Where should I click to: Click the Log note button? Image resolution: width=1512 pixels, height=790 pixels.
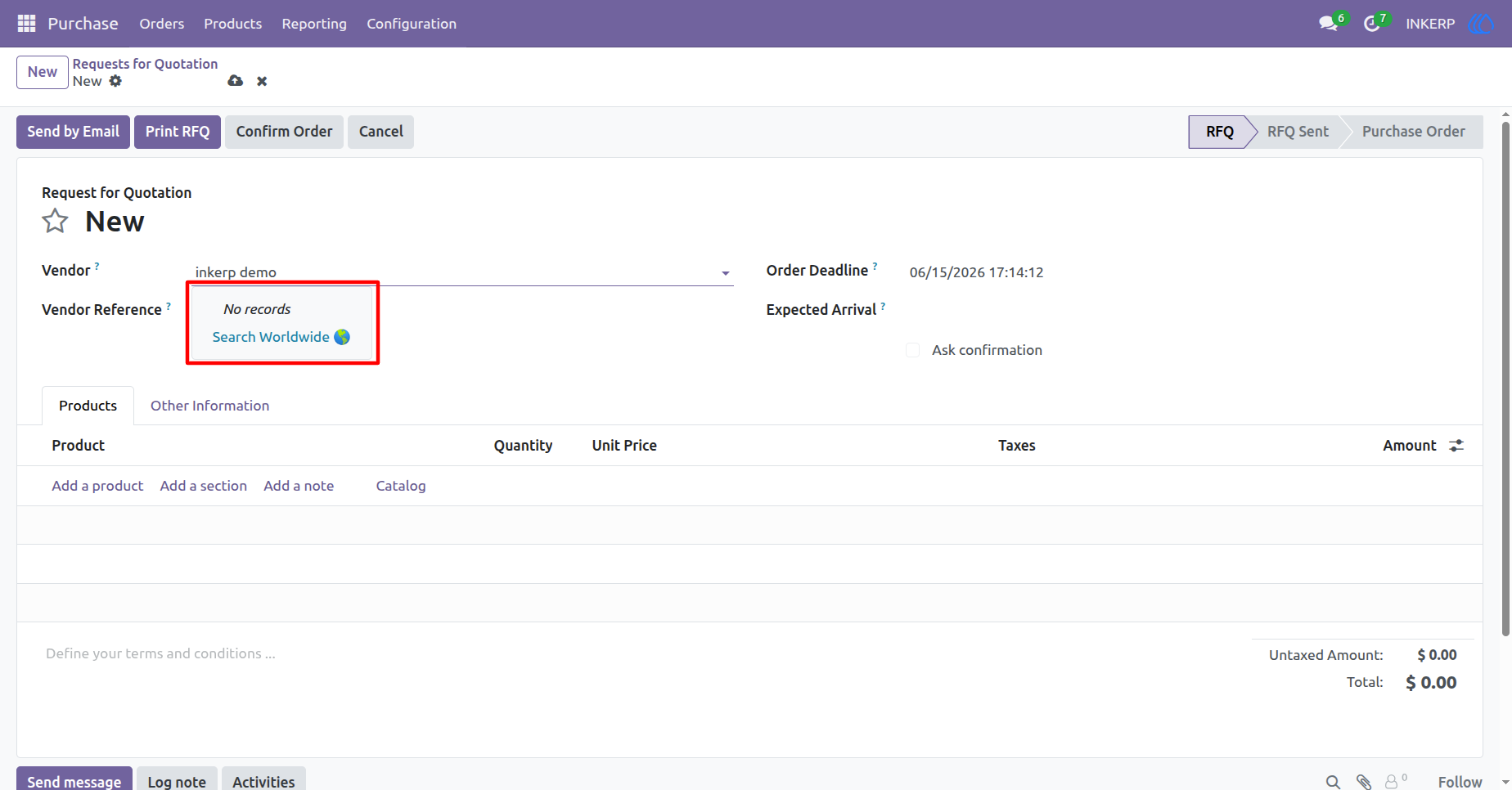[x=177, y=779]
